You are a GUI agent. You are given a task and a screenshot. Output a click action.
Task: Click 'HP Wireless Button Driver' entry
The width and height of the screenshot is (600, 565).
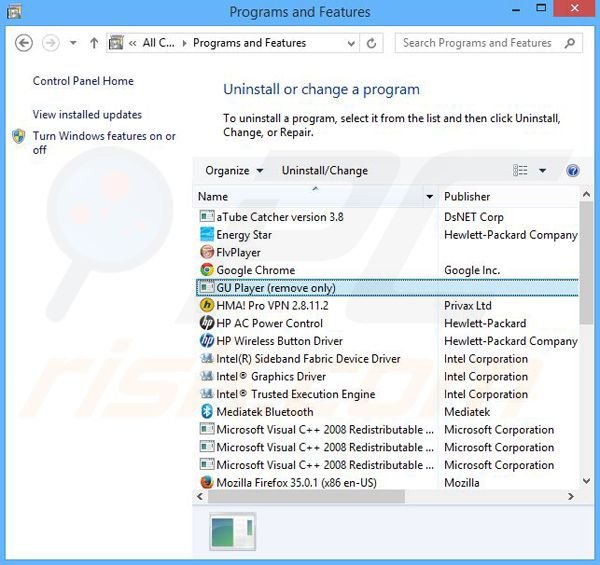pos(279,341)
